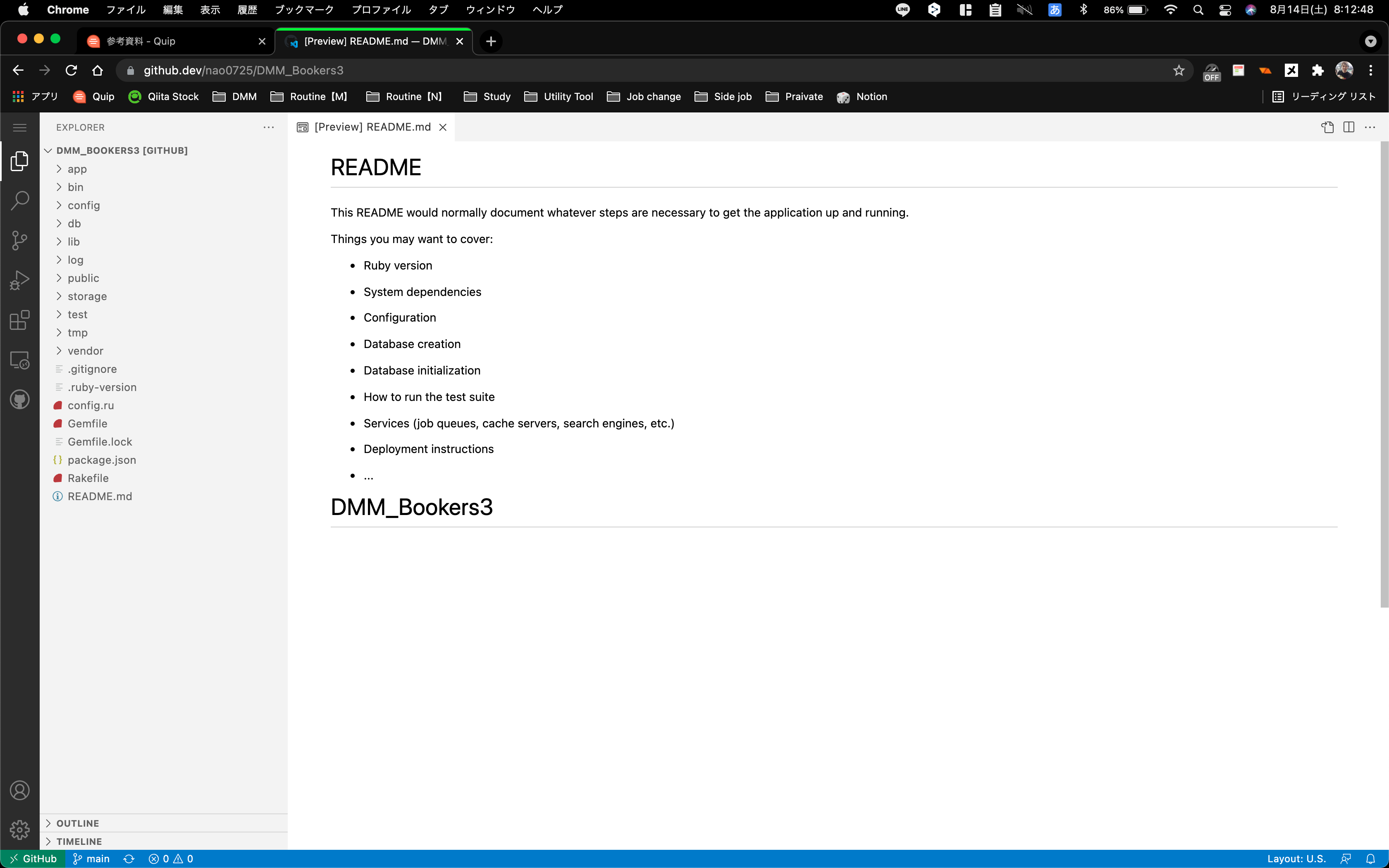
Task: Toggle the notifications bell in status bar
Action: coord(1371,859)
